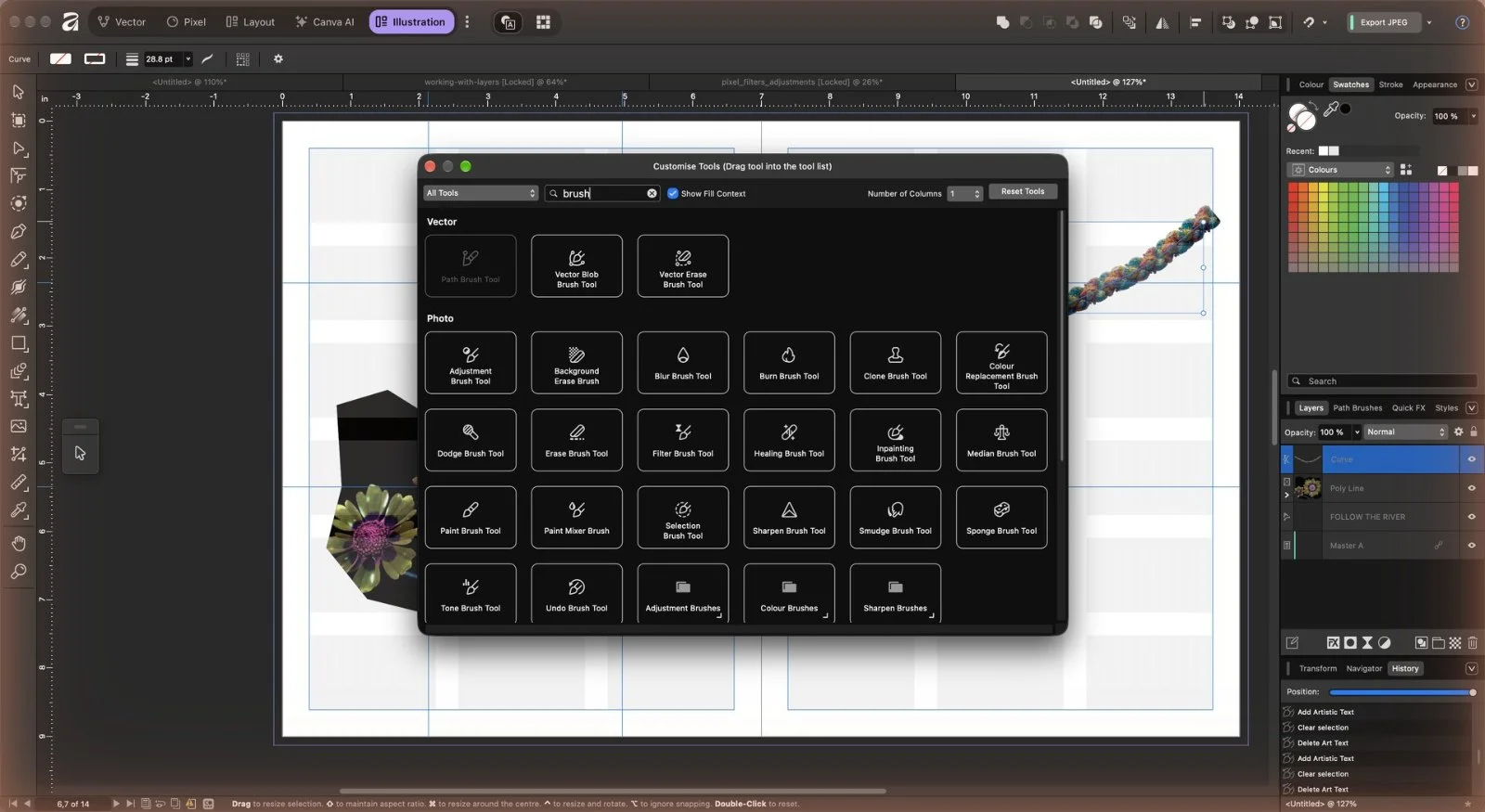Hide the Poly Line layer

[1471, 488]
